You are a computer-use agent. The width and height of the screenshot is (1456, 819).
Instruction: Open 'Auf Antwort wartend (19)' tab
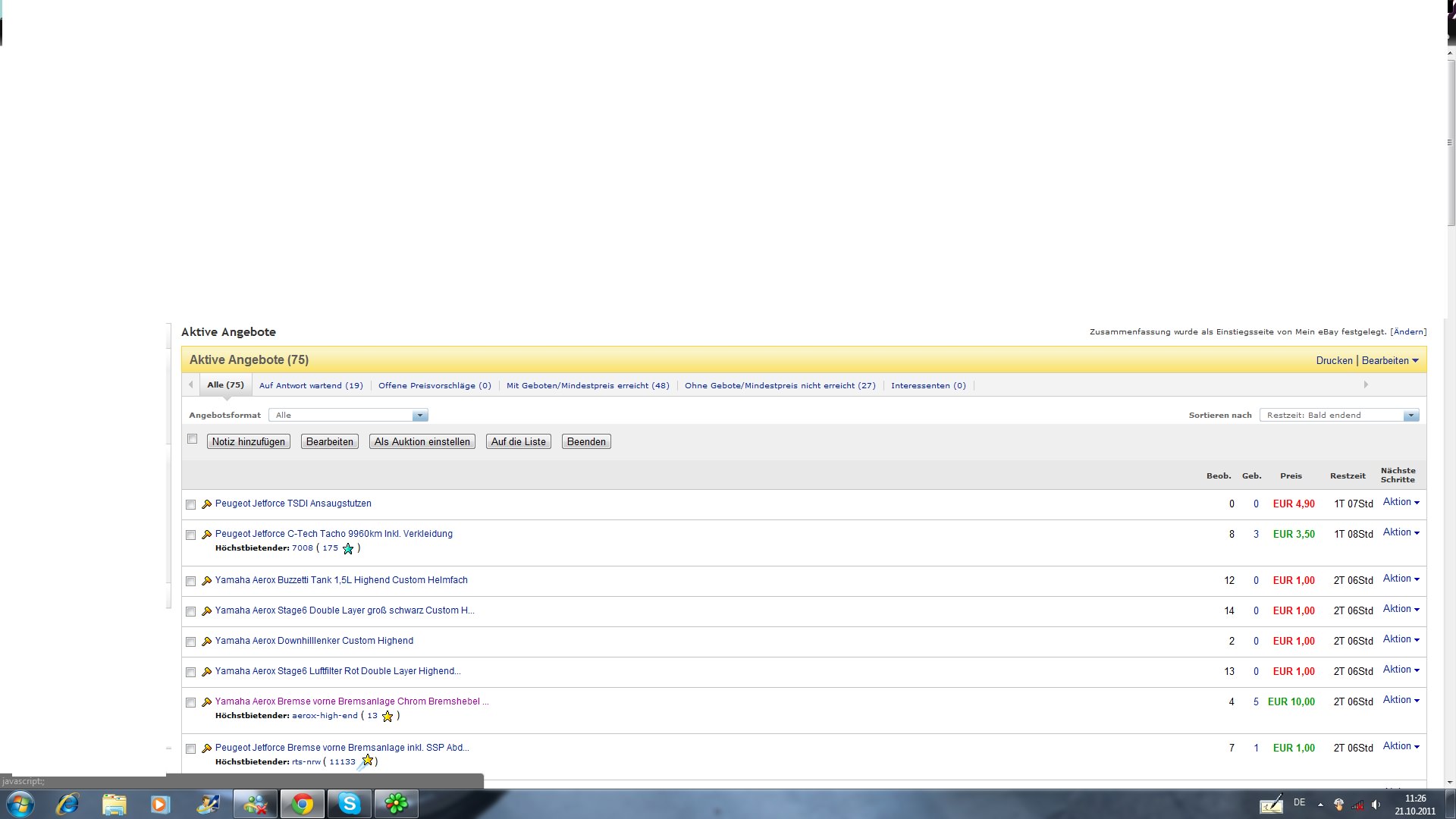(x=311, y=386)
